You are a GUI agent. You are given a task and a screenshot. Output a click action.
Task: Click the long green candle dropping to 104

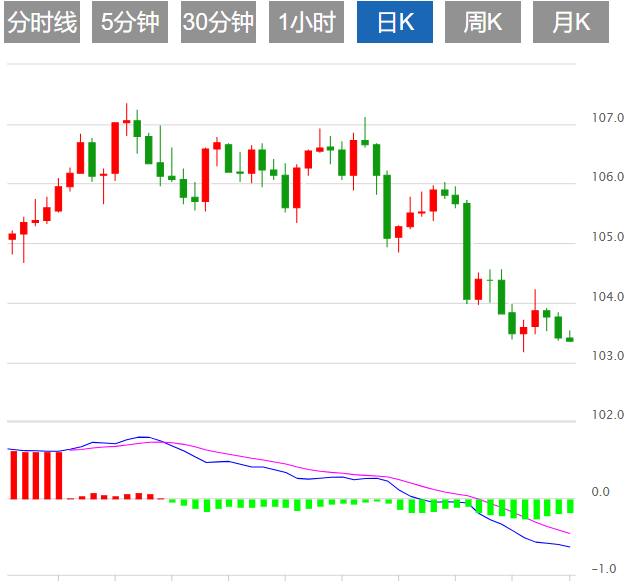click(466, 250)
